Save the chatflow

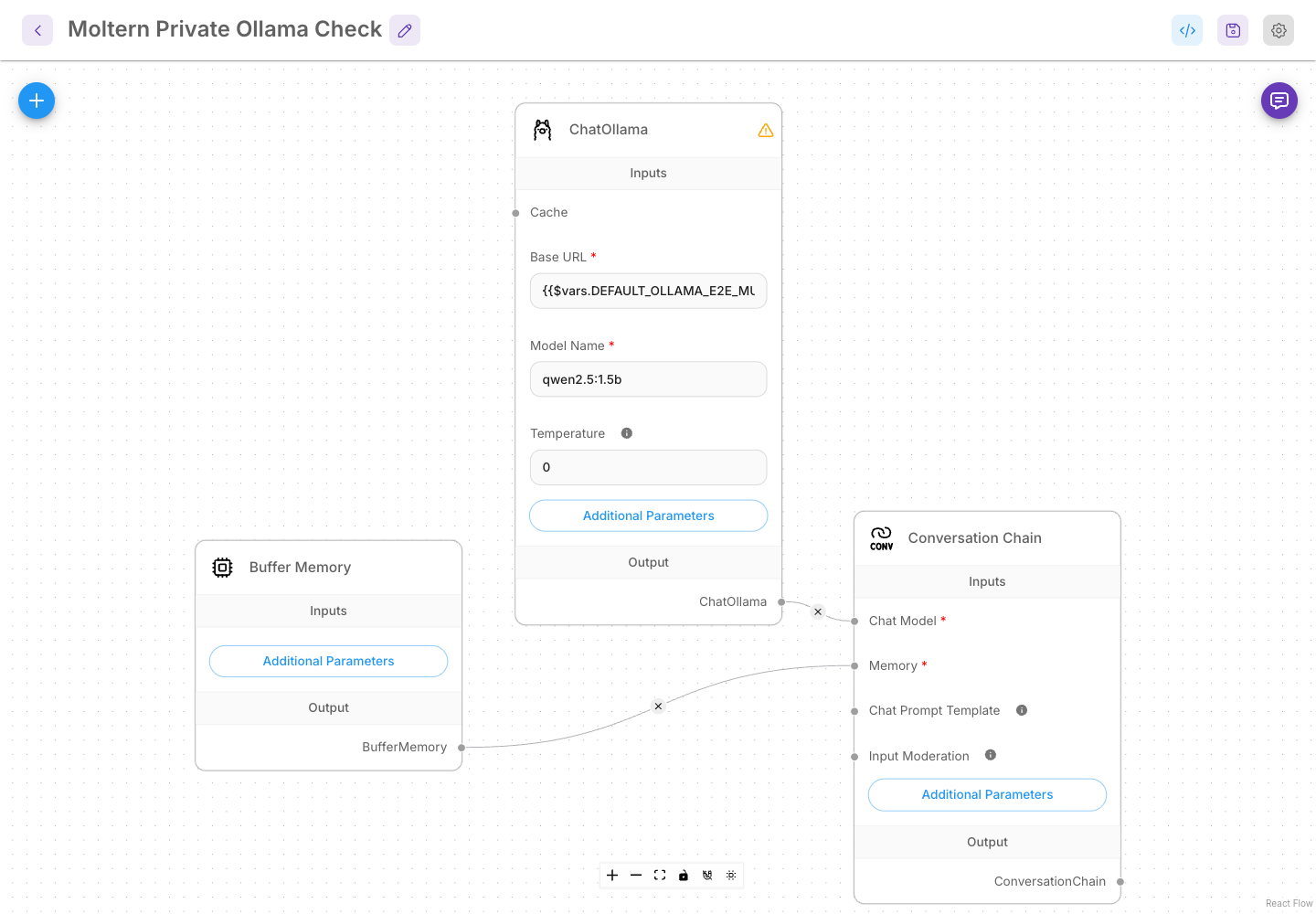coord(1233,30)
